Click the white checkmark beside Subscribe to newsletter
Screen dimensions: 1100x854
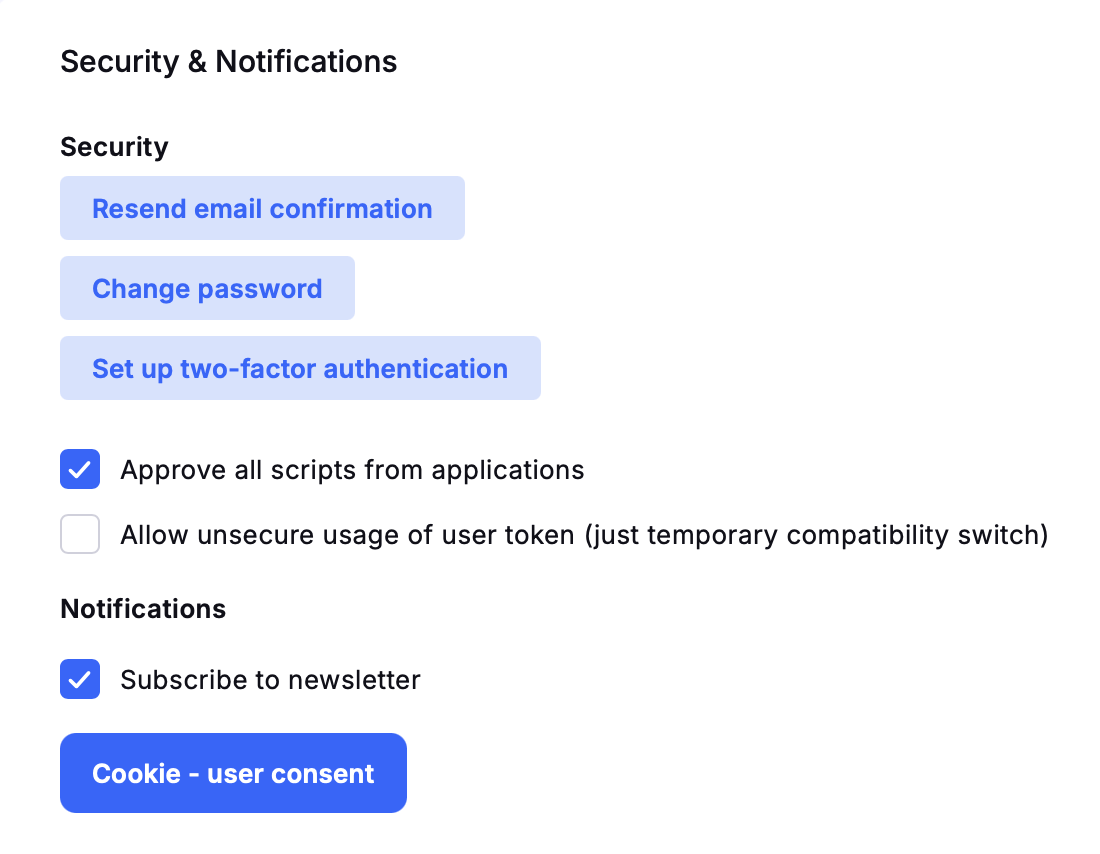(80, 680)
